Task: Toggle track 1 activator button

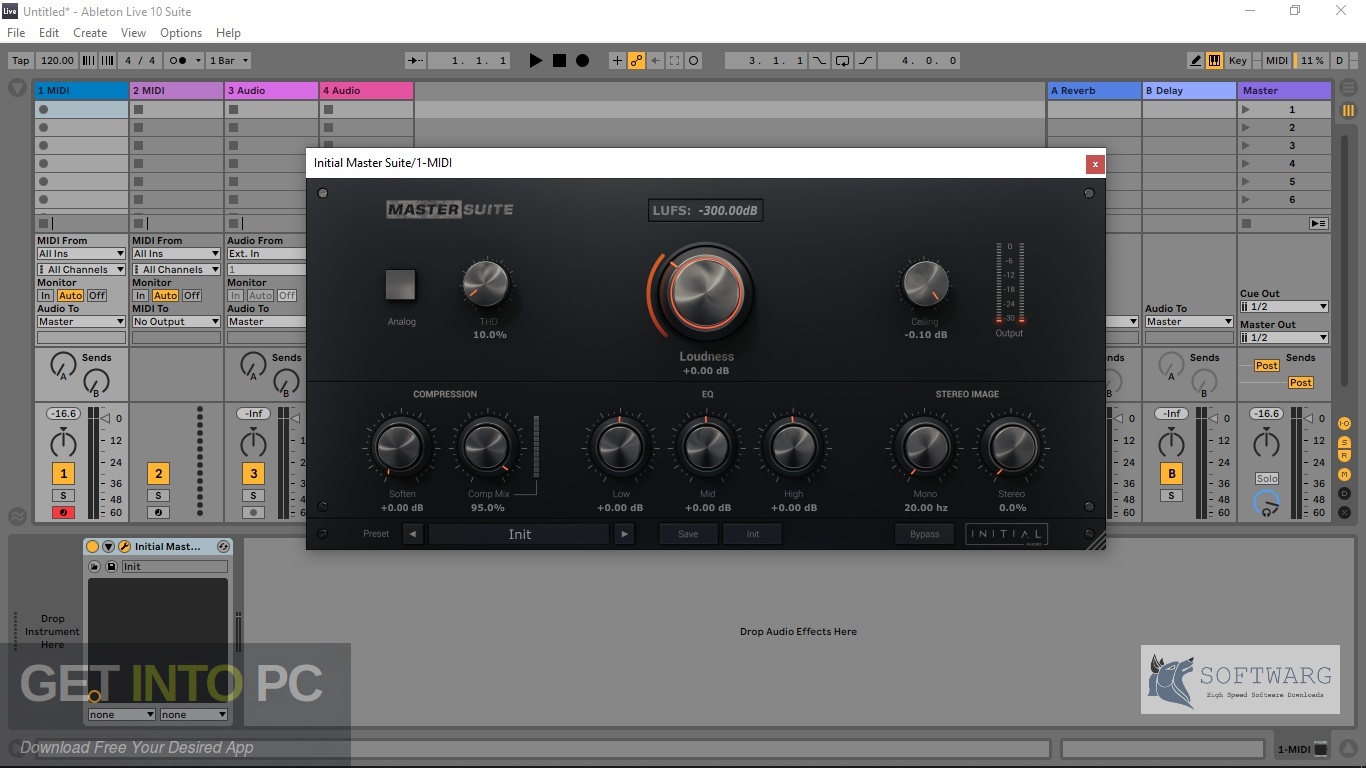Action: point(64,474)
